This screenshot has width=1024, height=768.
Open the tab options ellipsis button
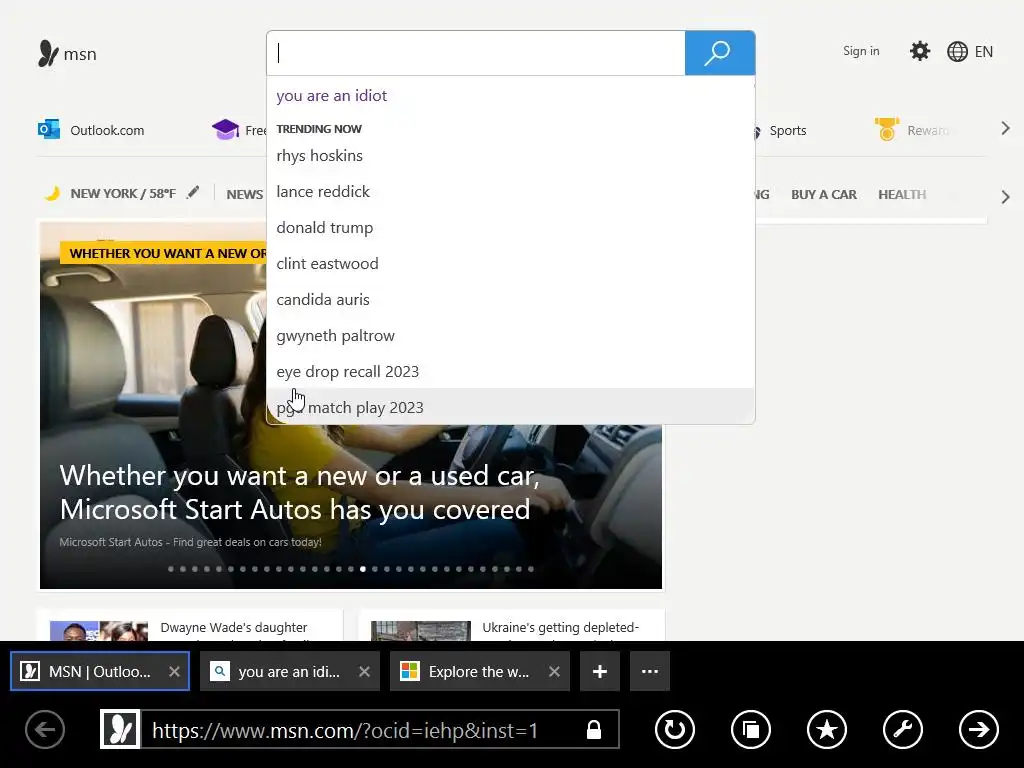[650, 671]
